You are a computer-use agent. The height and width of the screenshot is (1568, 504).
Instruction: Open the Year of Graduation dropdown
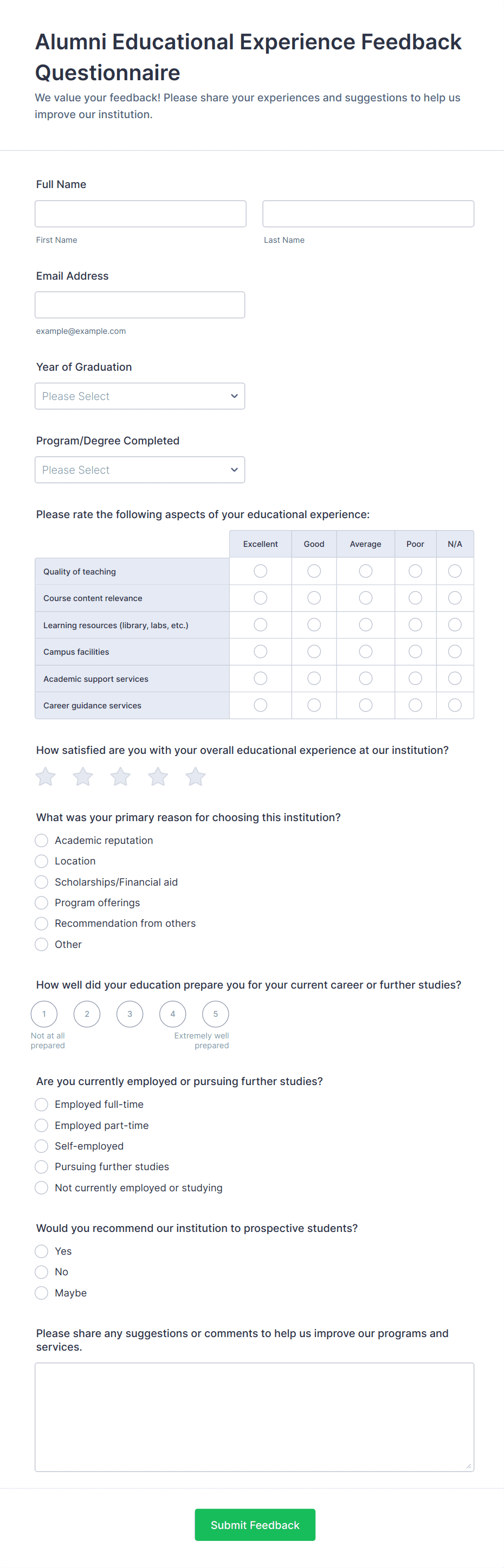click(x=140, y=396)
